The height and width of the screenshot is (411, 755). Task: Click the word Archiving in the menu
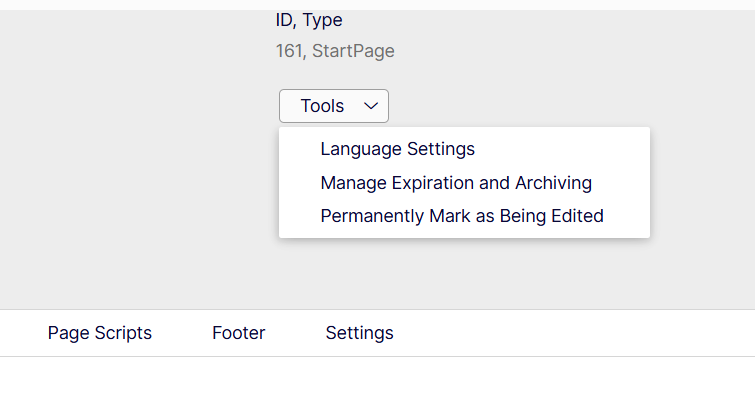pos(553,183)
